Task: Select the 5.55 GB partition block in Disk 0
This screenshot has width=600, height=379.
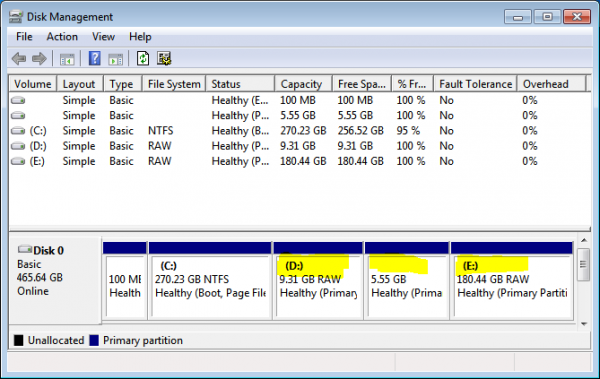Action: (407, 281)
